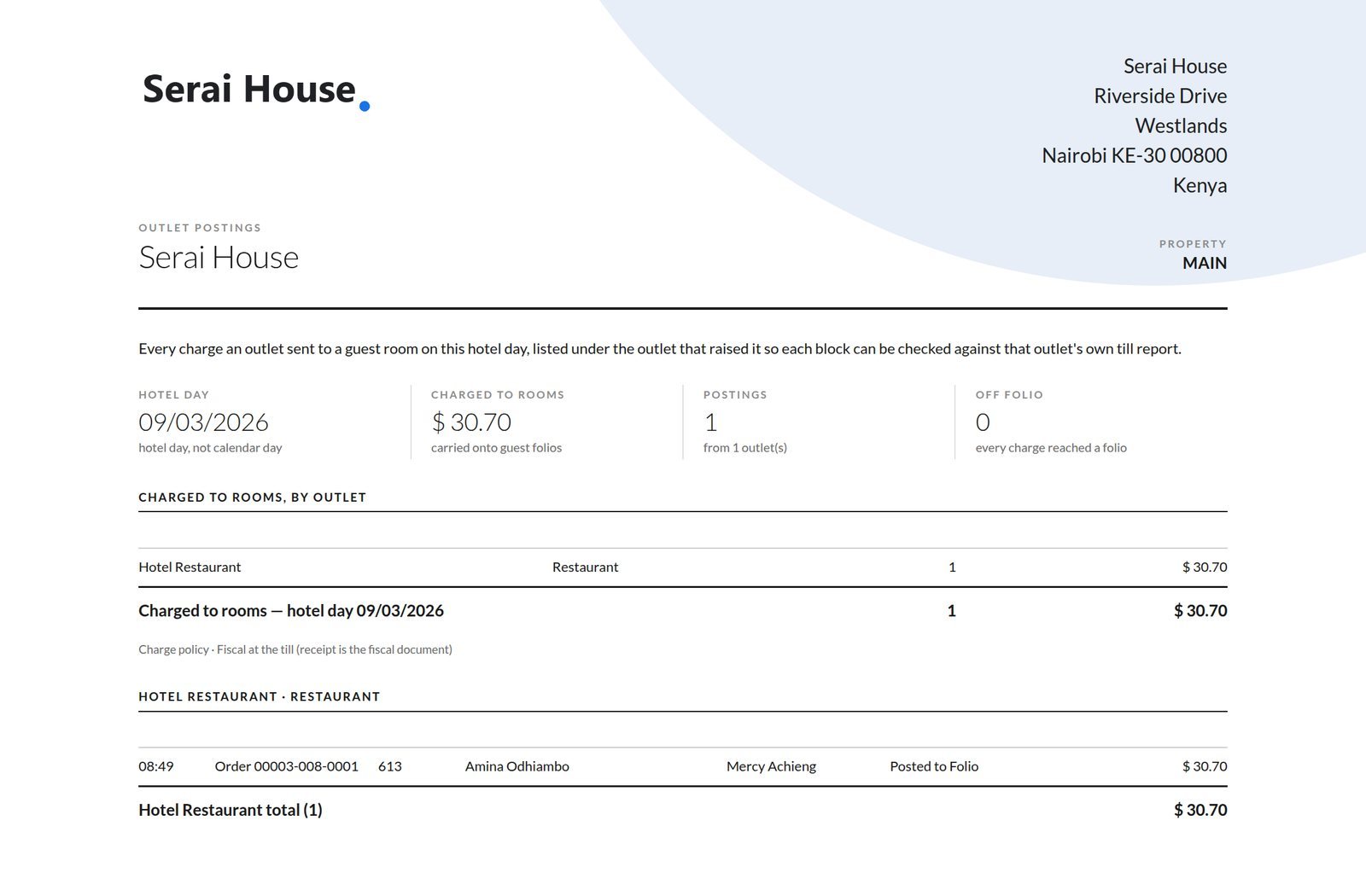
Task: Click the "HOTEL DAY" summary label
Action: coord(174,395)
